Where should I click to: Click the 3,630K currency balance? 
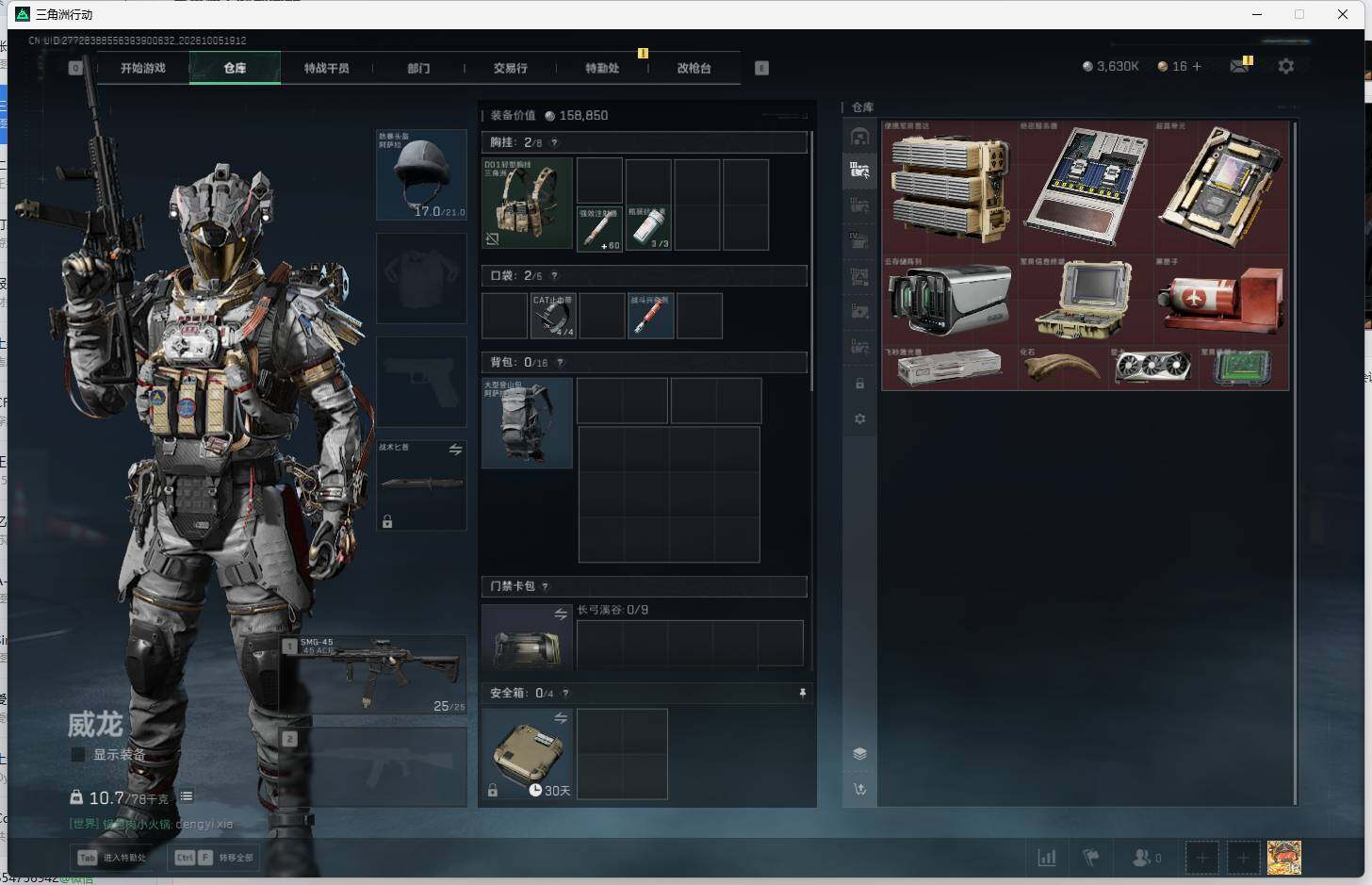(1111, 66)
